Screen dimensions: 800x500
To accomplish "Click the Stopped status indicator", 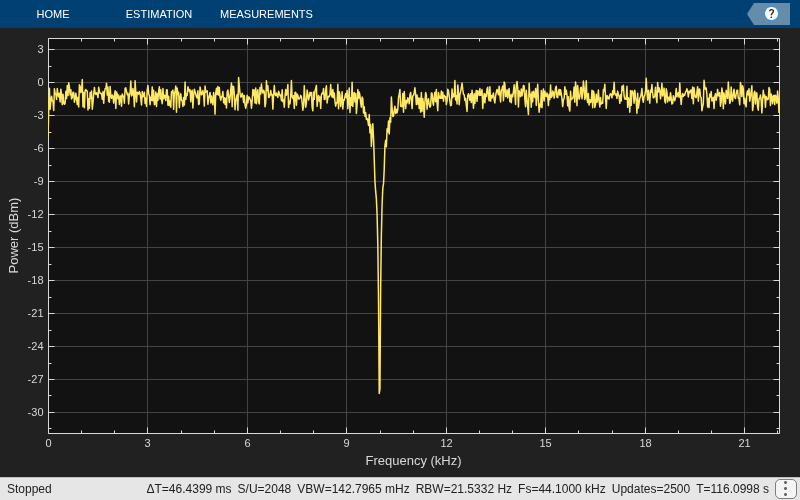I will click(29, 489).
